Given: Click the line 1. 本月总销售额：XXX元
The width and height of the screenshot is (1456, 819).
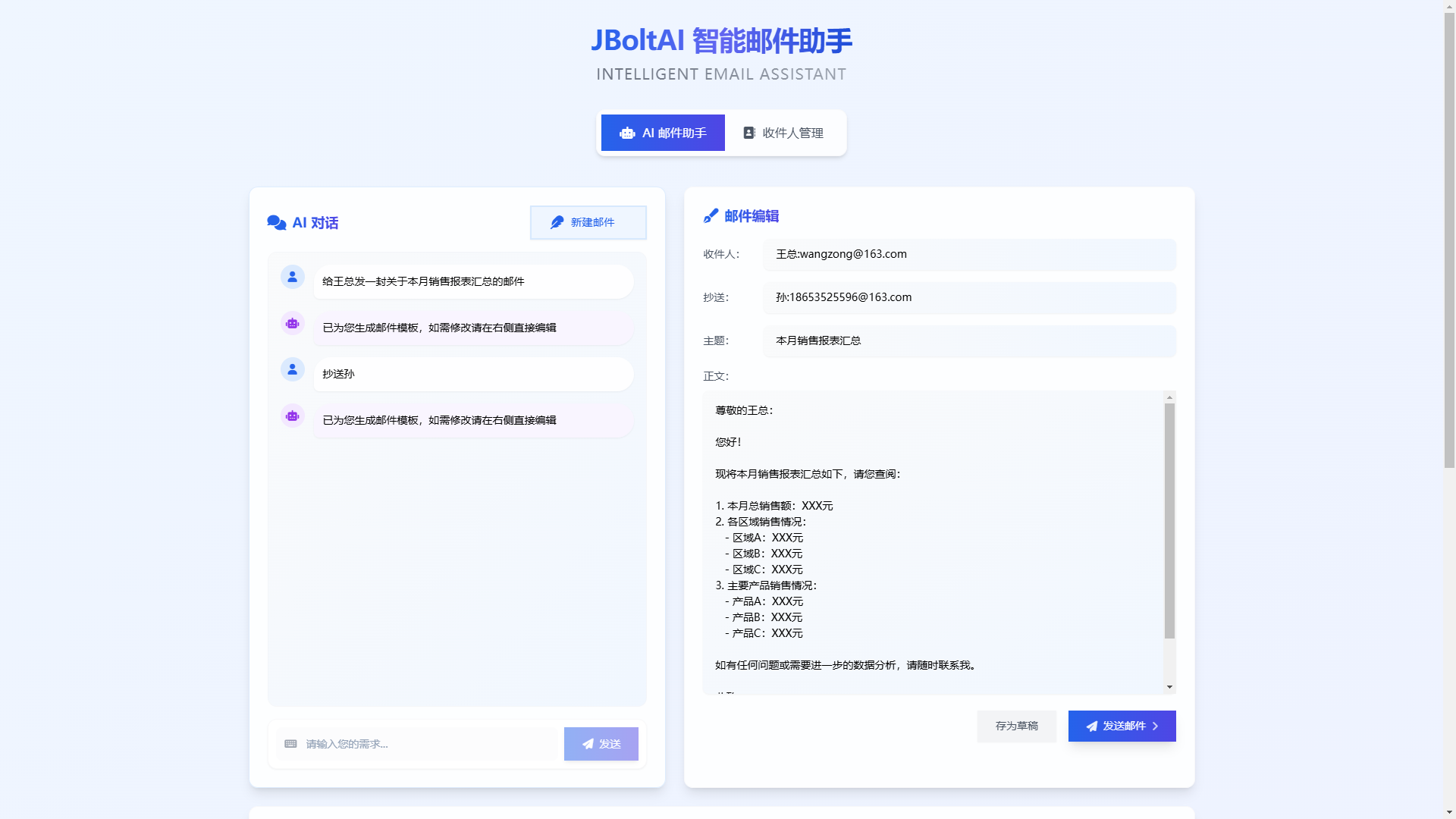Looking at the screenshot, I should [x=774, y=506].
